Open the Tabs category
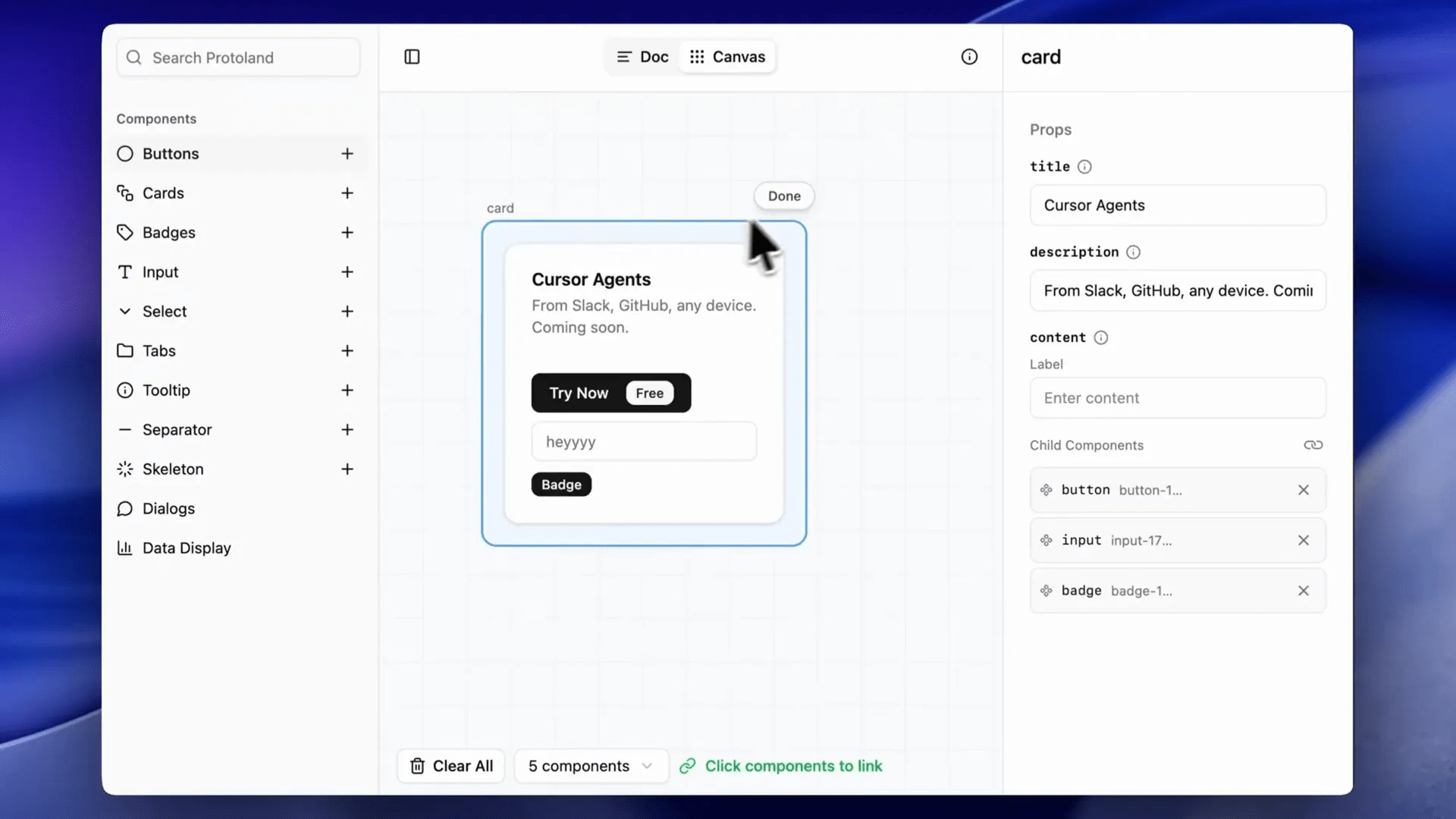This screenshot has width=1456, height=819. (237, 351)
